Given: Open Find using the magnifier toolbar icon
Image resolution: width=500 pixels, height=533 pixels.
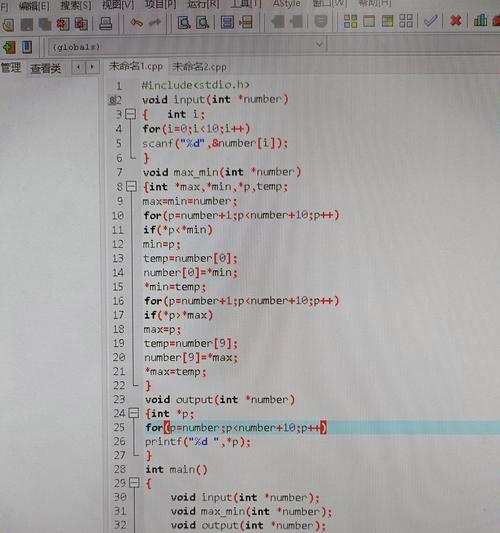Looking at the screenshot, I should [184, 22].
